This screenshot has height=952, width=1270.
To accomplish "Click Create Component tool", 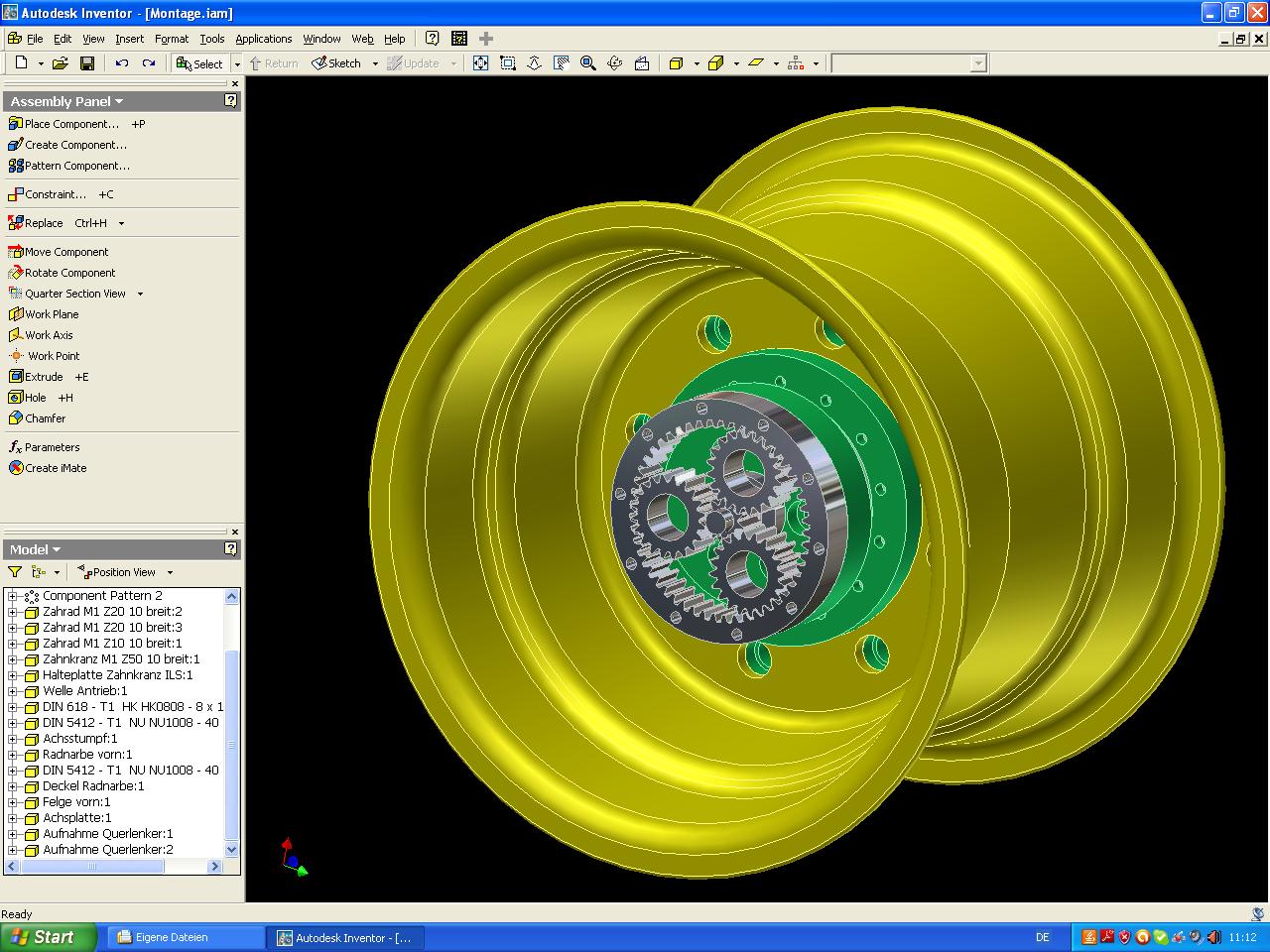I will [x=67, y=145].
